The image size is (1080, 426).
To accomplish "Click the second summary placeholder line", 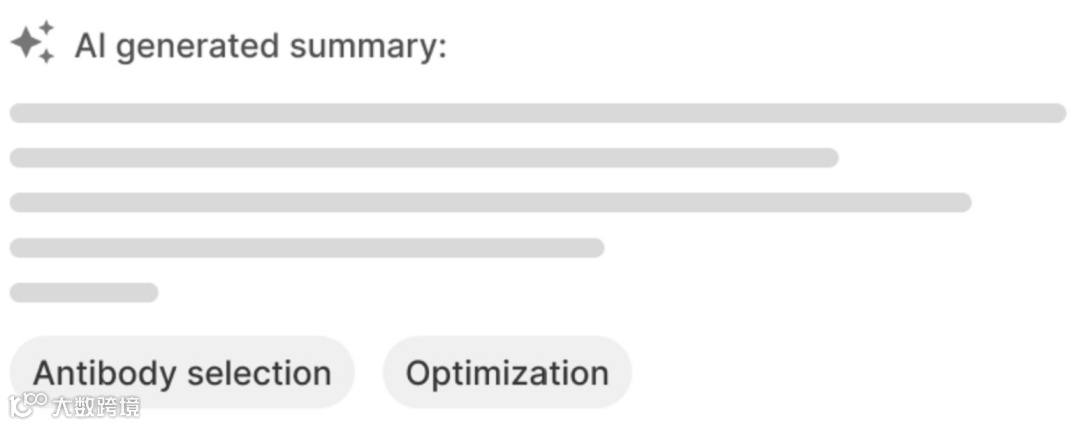I will (x=424, y=158).
